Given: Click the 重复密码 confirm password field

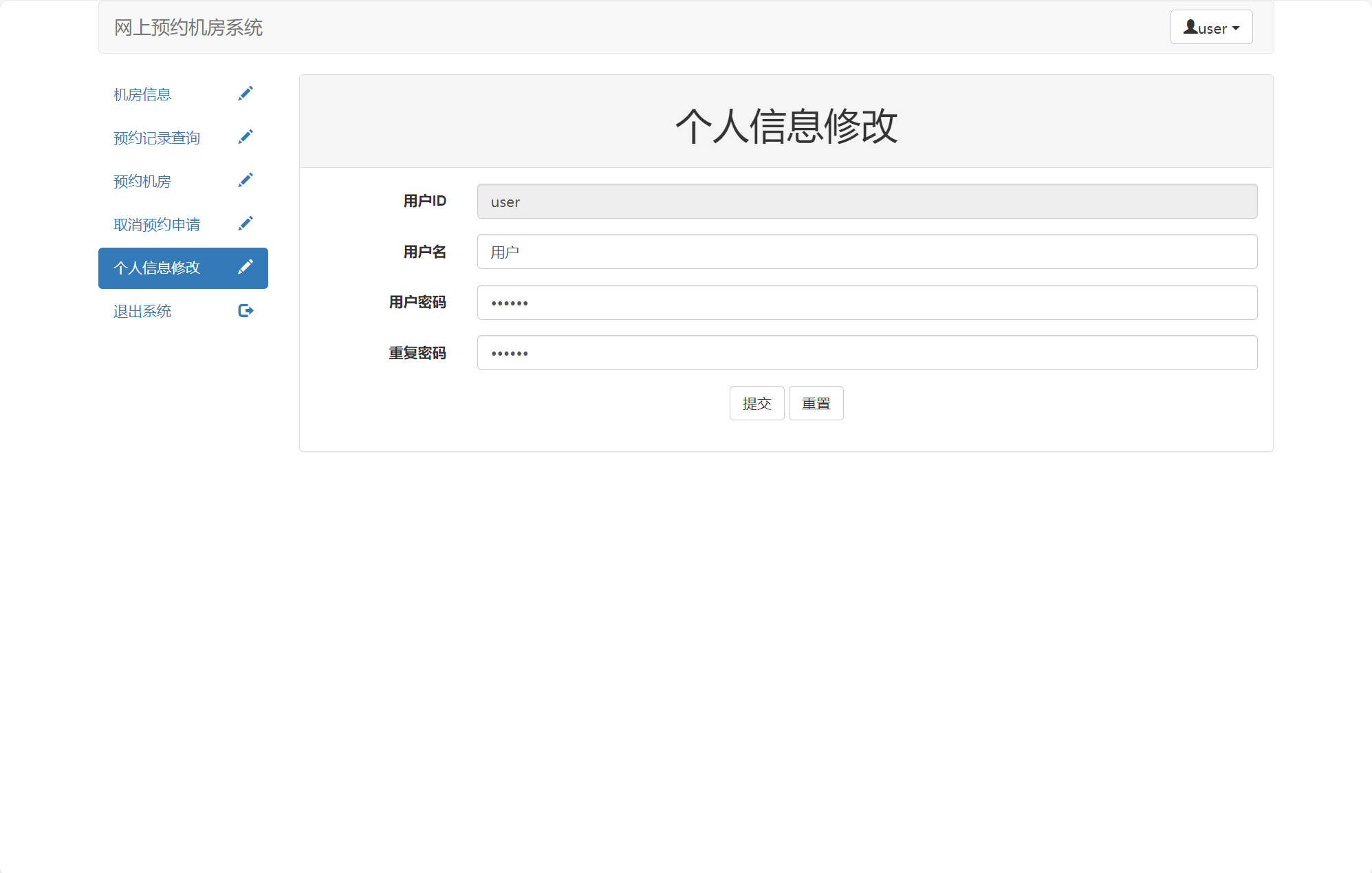Looking at the screenshot, I should 867,352.
